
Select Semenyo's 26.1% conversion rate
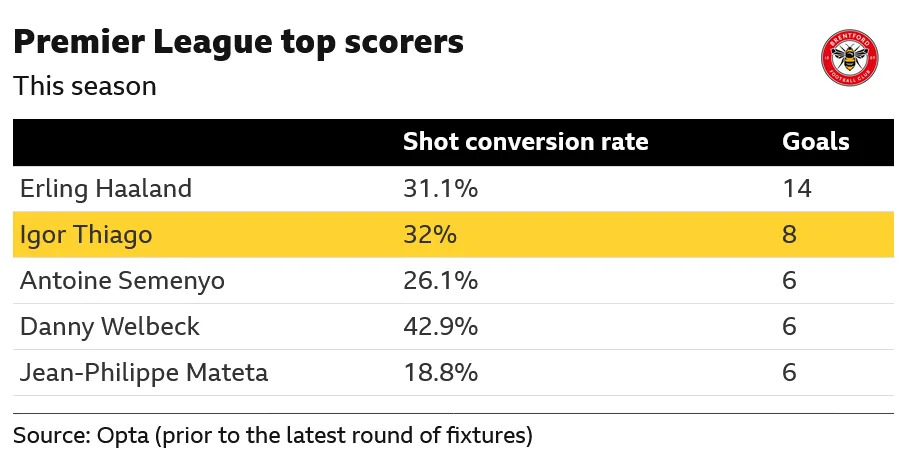[440, 281]
